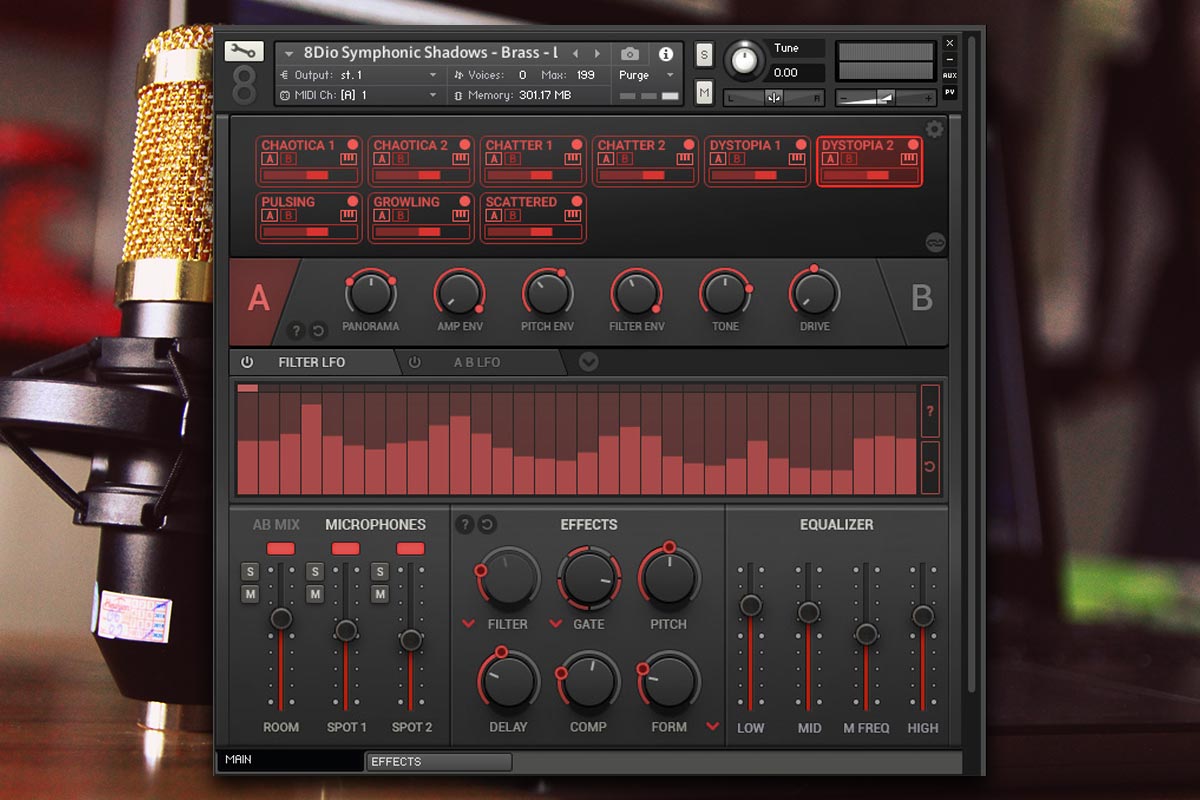Toggle the A B LFO power button
The height and width of the screenshot is (800, 1200).
(415, 362)
